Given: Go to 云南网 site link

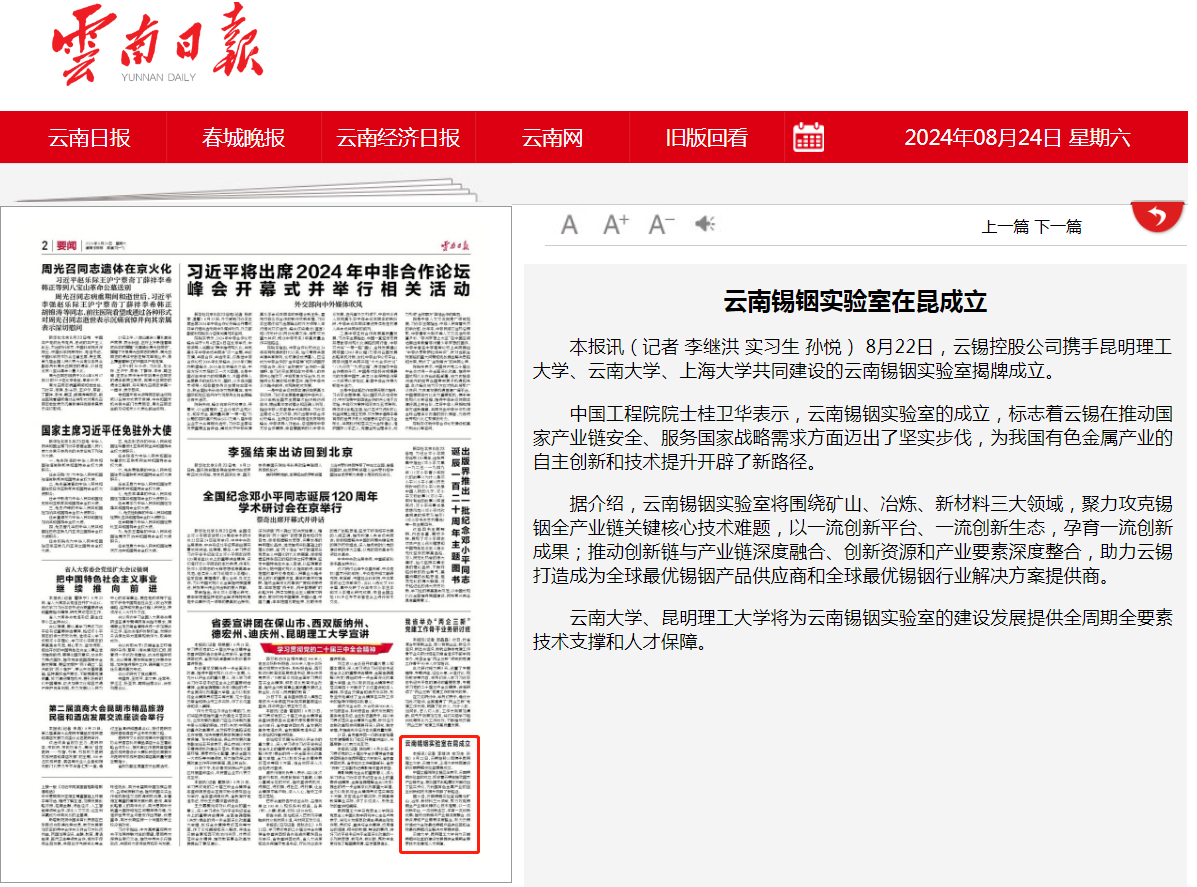Looking at the screenshot, I should (x=552, y=138).
